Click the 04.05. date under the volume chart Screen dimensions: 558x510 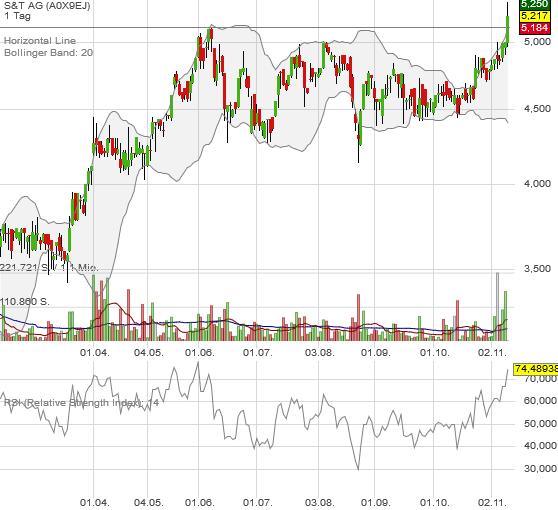pyautogui.click(x=149, y=353)
